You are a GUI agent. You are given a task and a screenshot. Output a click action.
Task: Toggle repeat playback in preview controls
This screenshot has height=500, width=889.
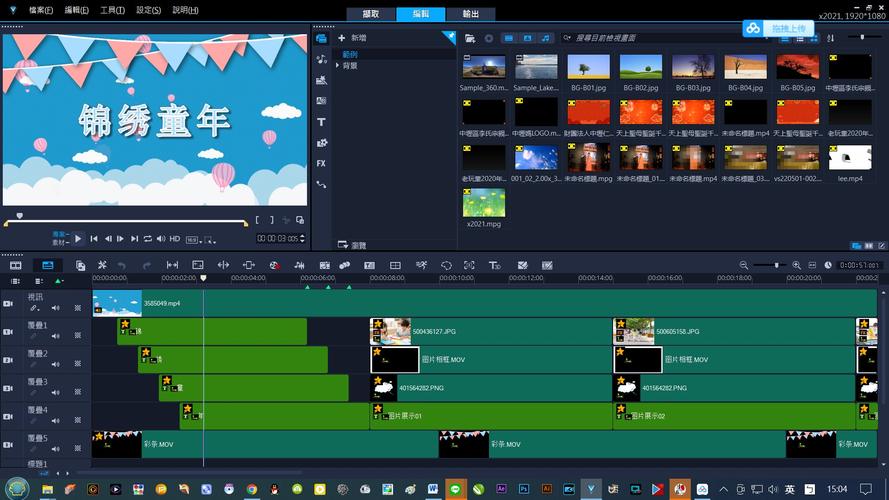tap(147, 239)
